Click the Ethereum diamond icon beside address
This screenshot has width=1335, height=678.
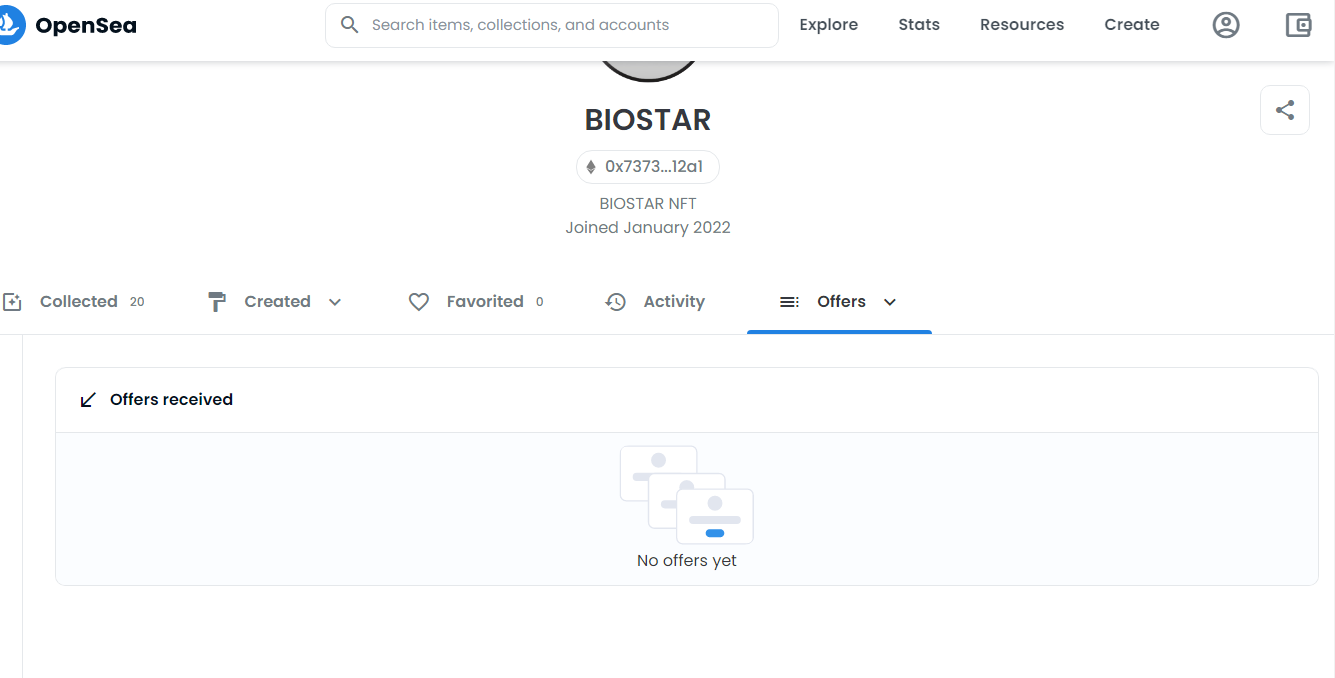click(x=591, y=167)
